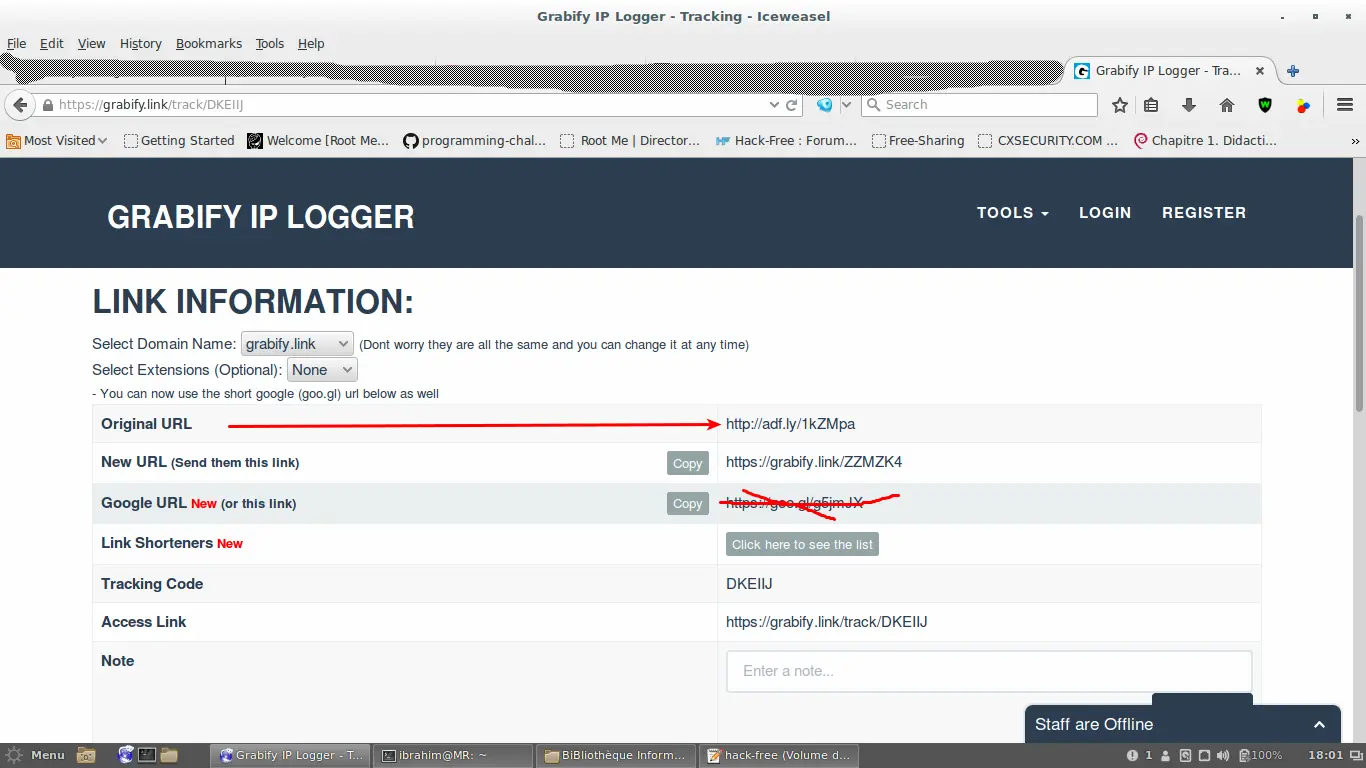Open the Select Domain Name dropdown
Screen dimensions: 1366x768
(296, 343)
